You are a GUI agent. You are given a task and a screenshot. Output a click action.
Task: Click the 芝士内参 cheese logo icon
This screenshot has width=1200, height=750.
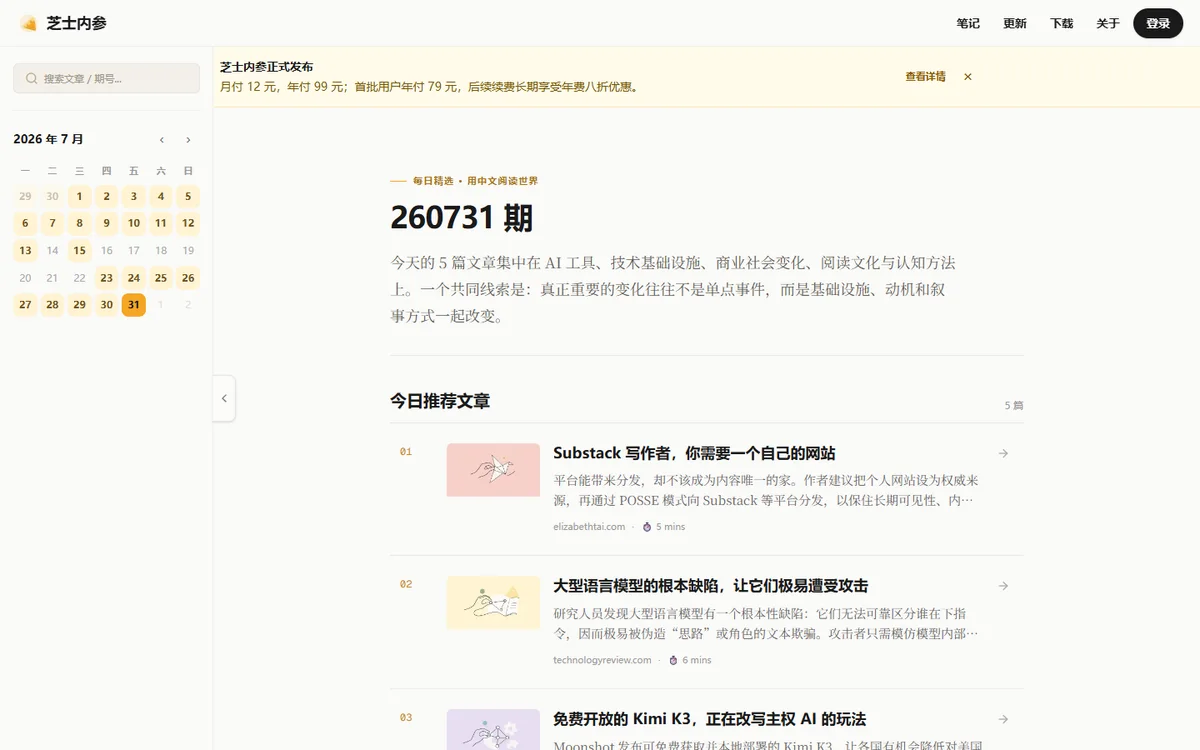click(x=29, y=23)
